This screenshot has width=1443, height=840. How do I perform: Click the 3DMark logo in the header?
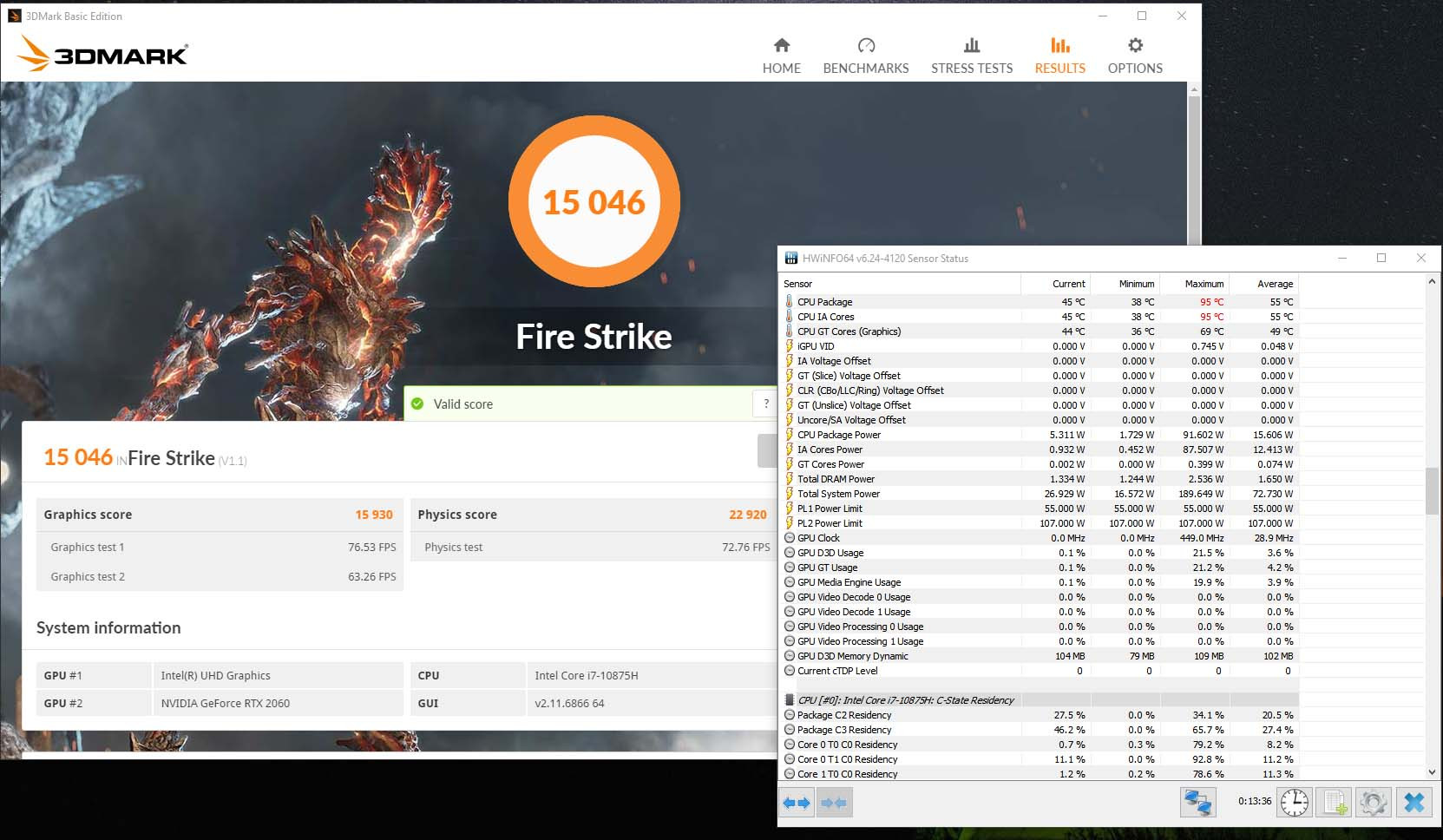coord(102,54)
